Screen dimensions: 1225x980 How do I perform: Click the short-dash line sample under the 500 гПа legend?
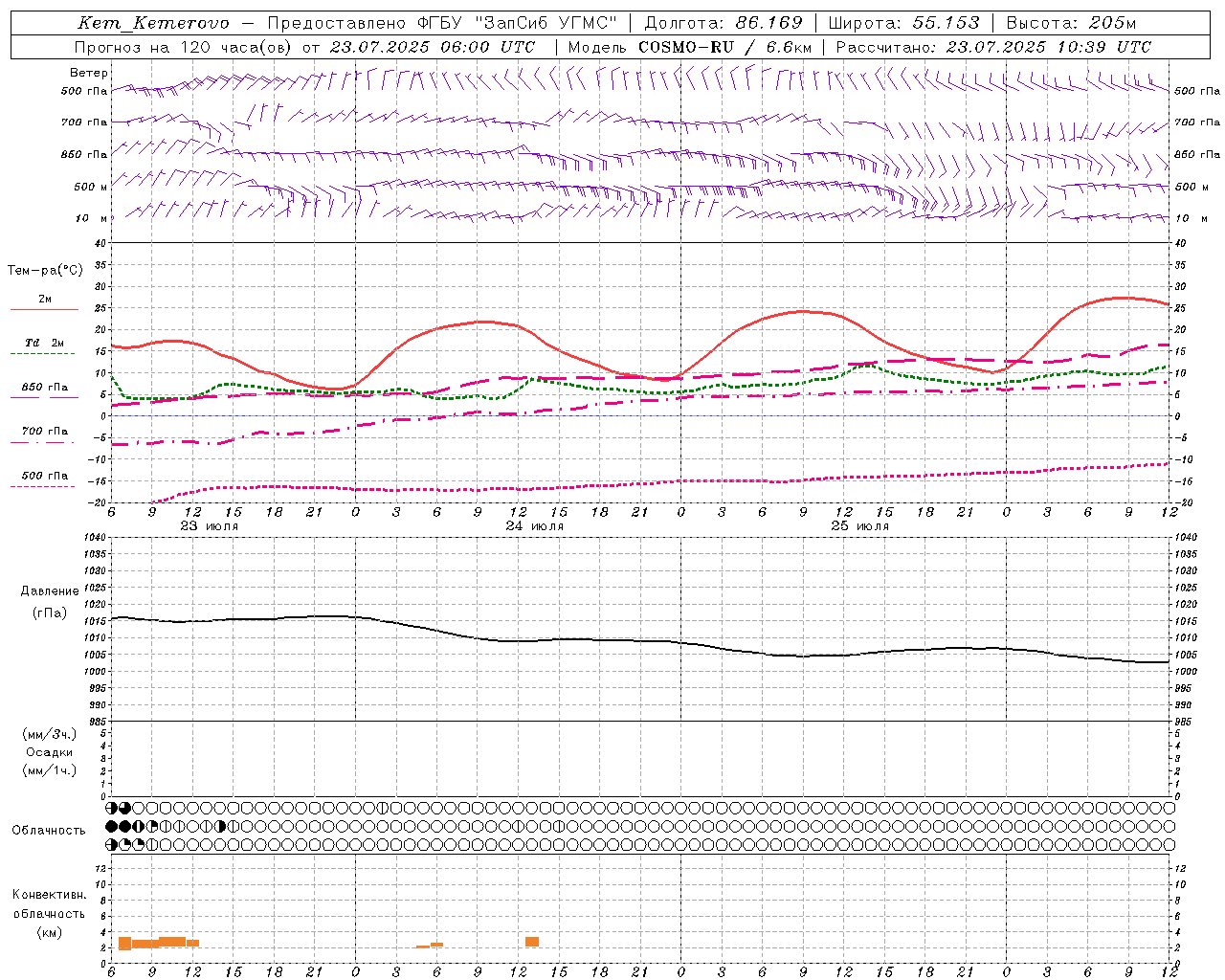pyautogui.click(x=43, y=486)
